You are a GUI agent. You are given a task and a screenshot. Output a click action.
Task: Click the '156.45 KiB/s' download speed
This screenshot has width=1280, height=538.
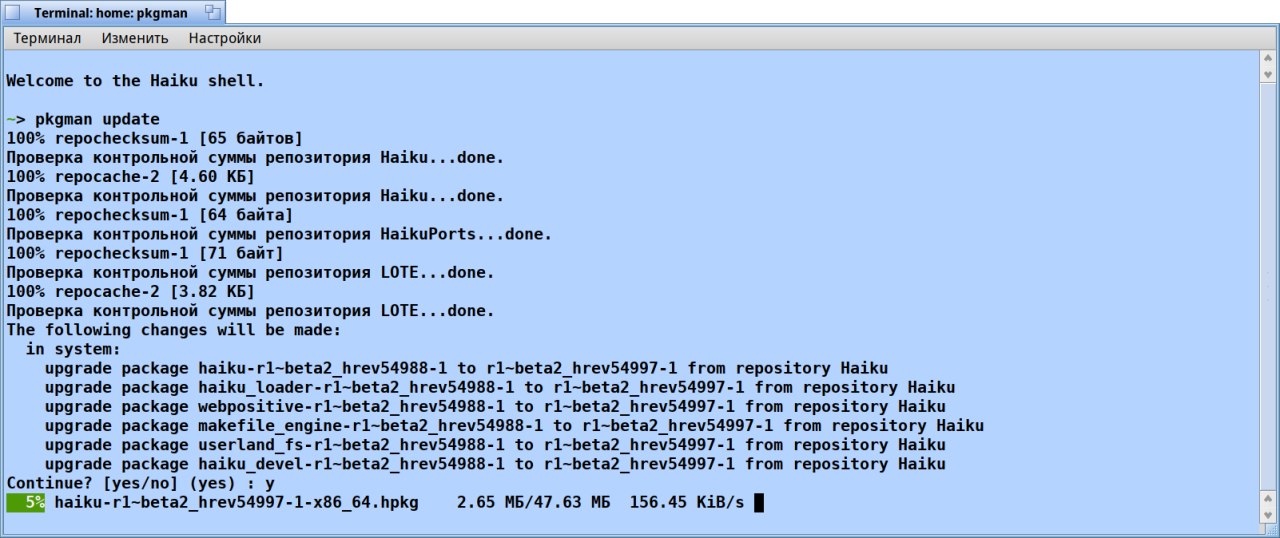tap(687, 502)
